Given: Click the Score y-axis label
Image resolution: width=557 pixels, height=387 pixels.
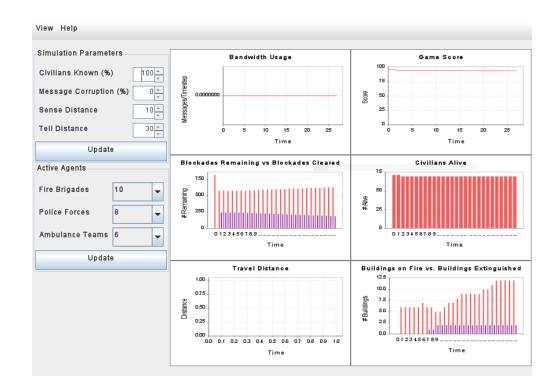Looking at the screenshot, I should pos(365,97).
